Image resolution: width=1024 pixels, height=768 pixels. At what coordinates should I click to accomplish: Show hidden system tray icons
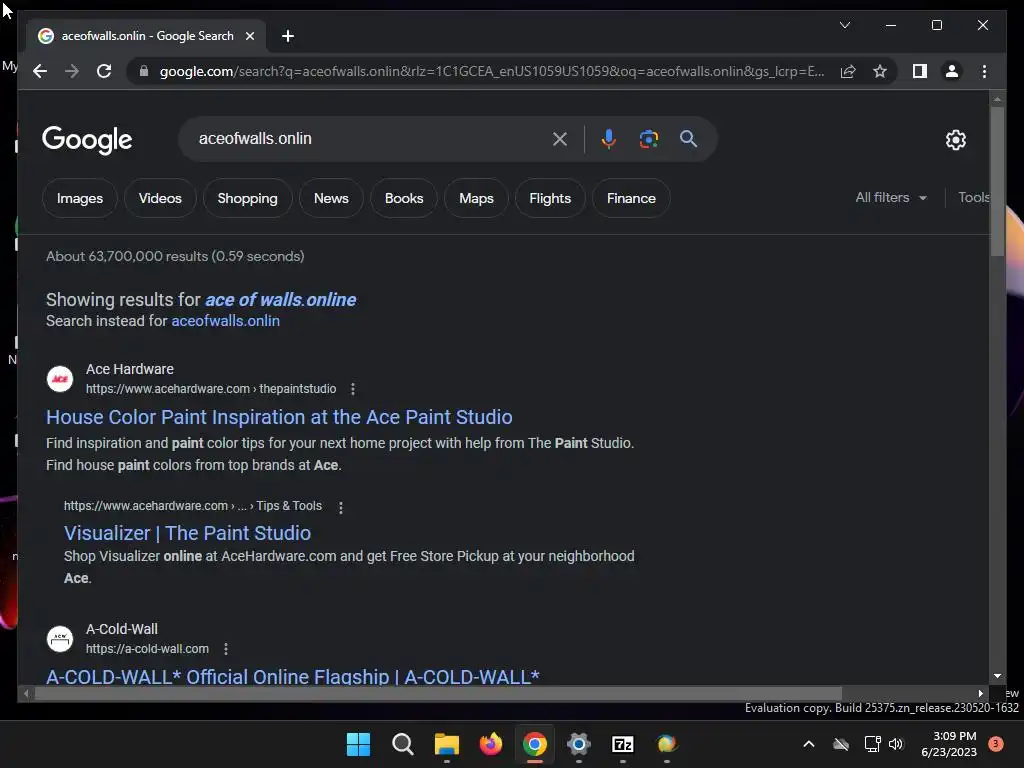coord(808,744)
